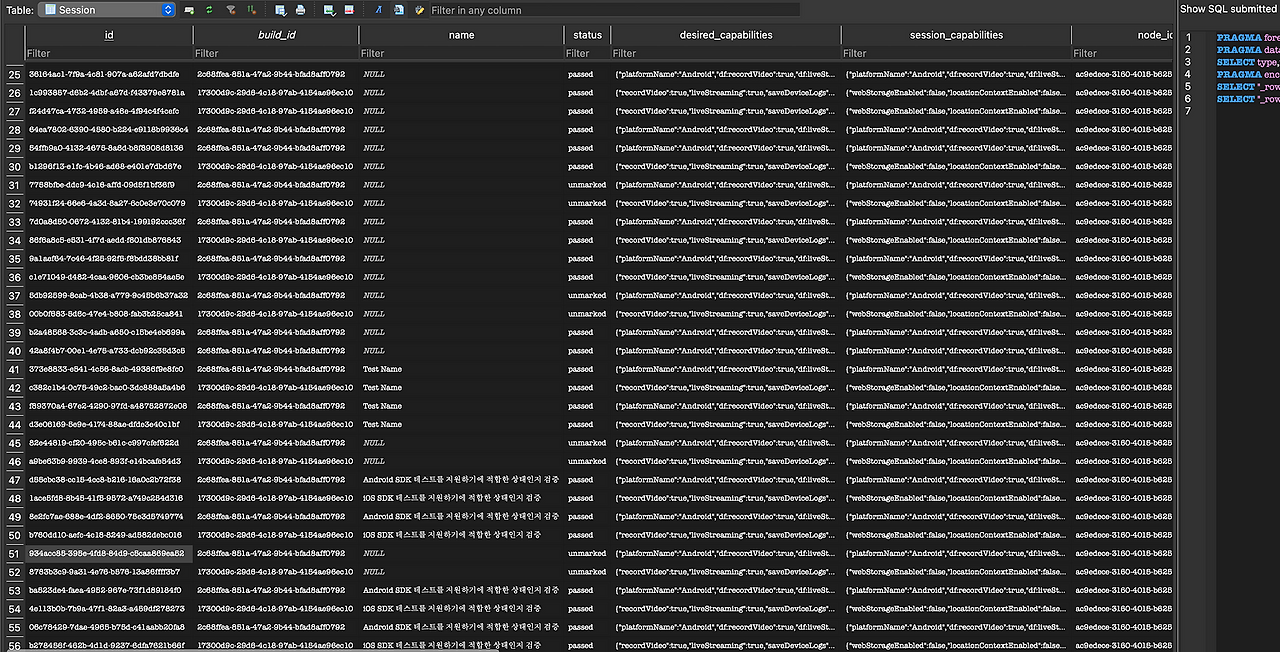Click the Filter field under desired_capabilities column
The width and height of the screenshot is (1280, 652).
tap(726, 53)
